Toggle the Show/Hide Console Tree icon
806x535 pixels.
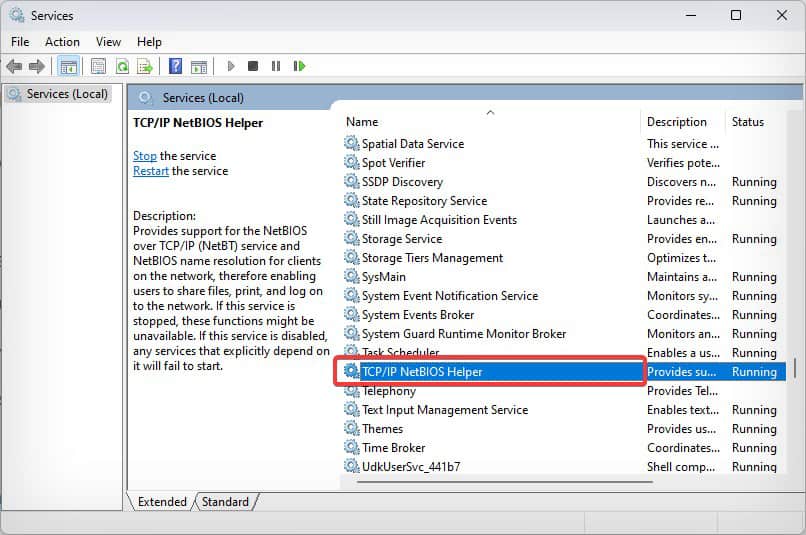coord(68,66)
